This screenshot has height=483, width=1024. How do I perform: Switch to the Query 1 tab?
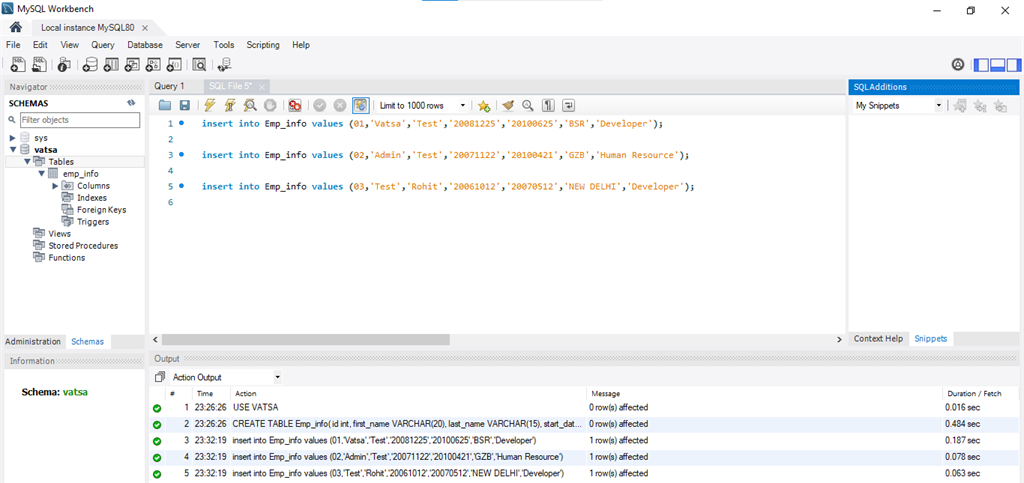170,86
